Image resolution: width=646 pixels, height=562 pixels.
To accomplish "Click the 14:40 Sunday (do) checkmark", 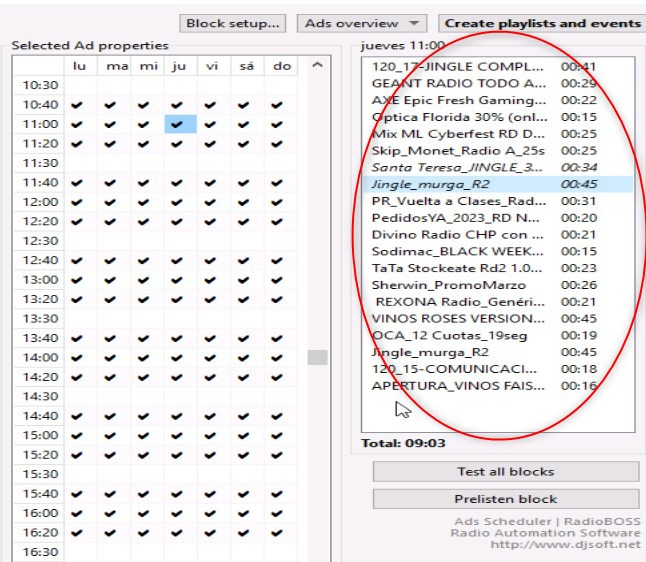I will [x=277, y=416].
